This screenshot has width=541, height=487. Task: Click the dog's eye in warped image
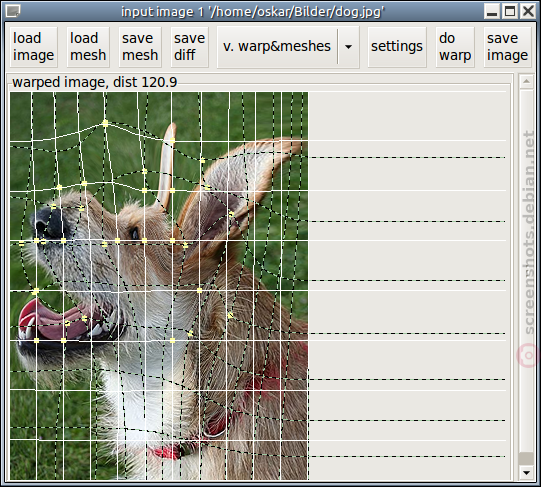[x=134, y=233]
